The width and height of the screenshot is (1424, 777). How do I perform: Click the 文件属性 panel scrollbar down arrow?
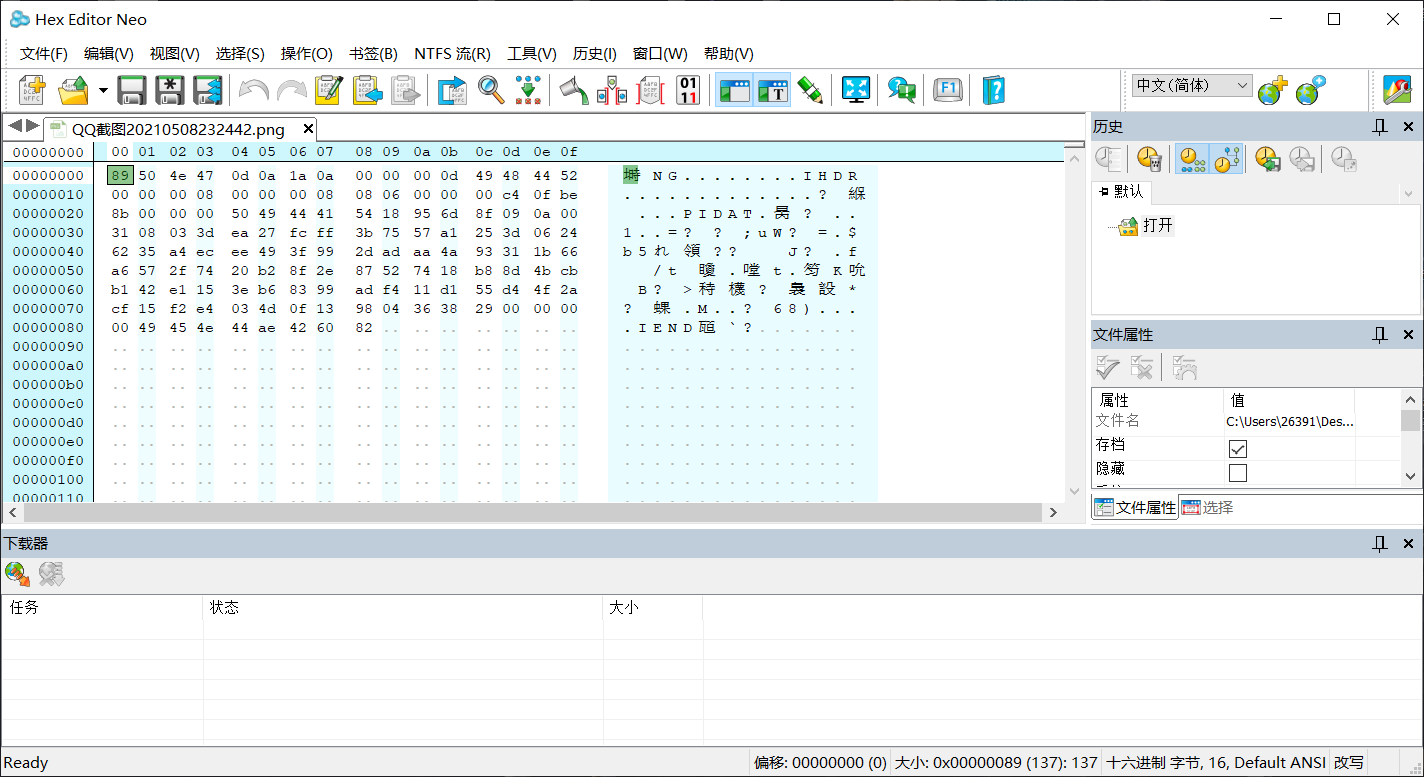pos(1410,478)
